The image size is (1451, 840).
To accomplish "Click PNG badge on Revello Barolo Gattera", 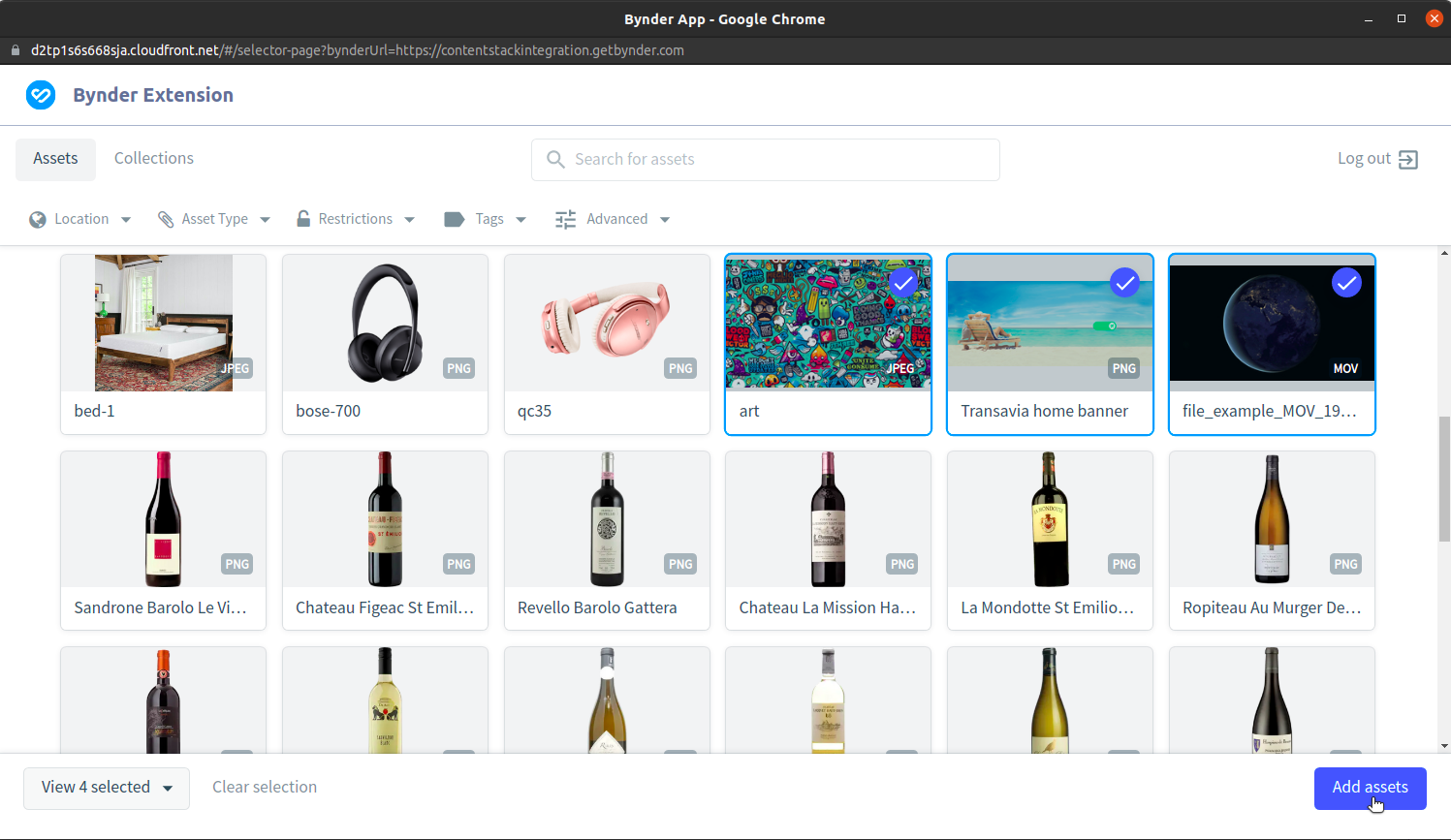I will coord(680,564).
